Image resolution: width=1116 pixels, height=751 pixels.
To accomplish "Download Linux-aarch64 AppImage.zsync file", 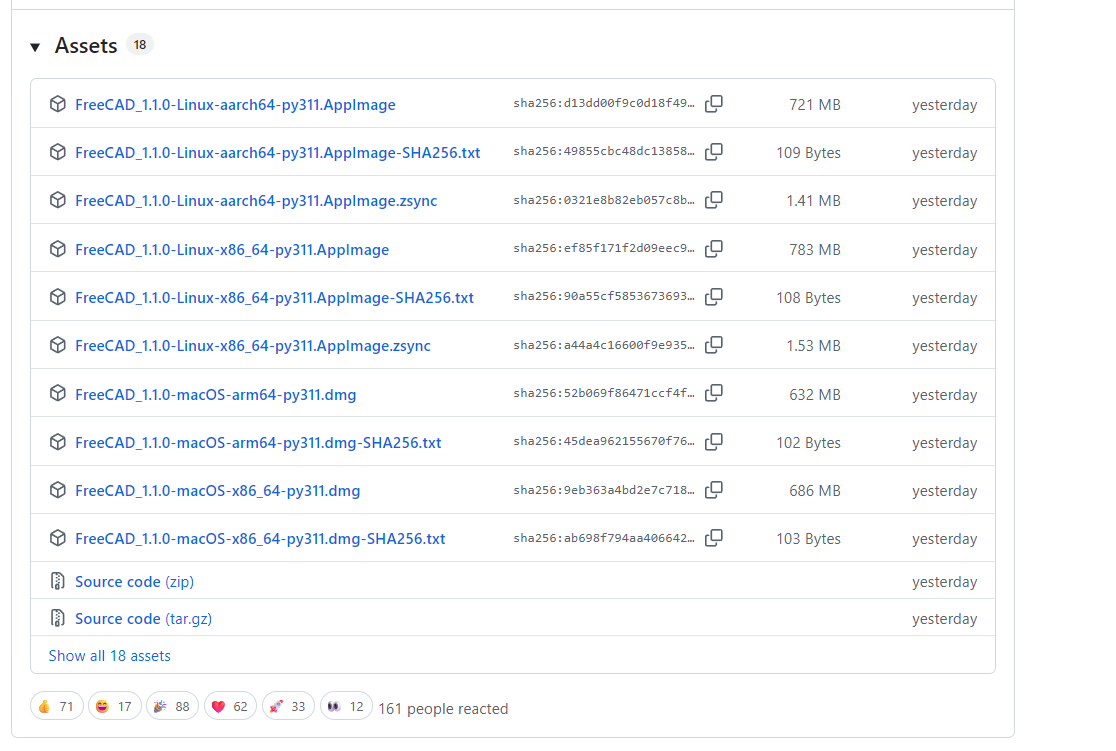I will 256,201.
